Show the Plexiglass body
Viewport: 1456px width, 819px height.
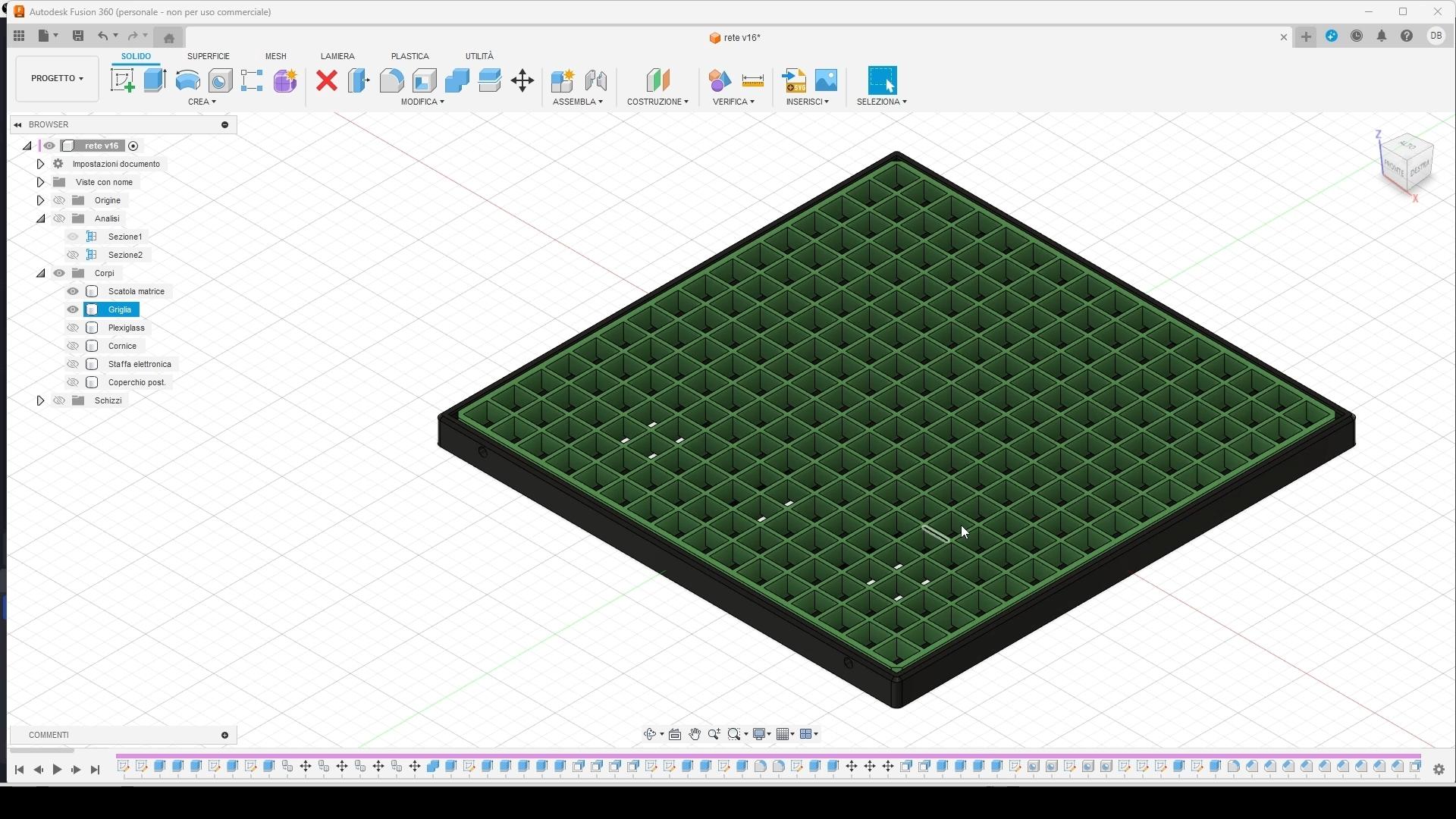click(73, 328)
